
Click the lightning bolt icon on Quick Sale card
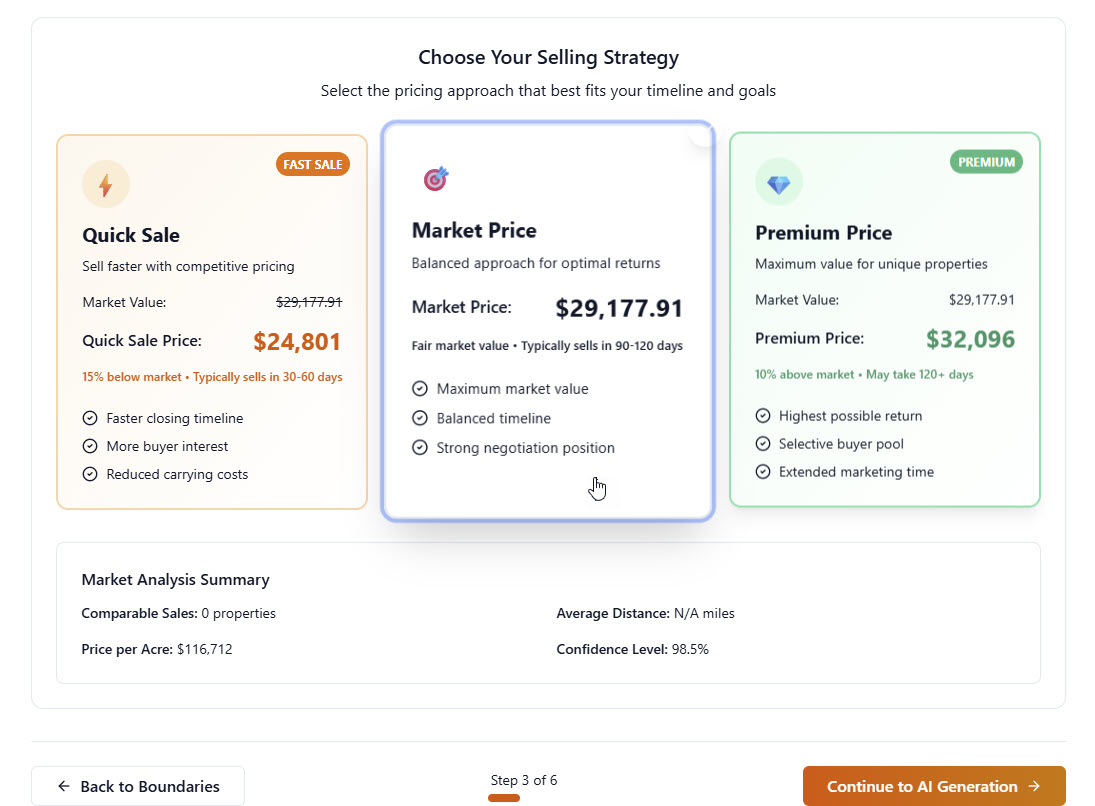pyautogui.click(x=105, y=184)
